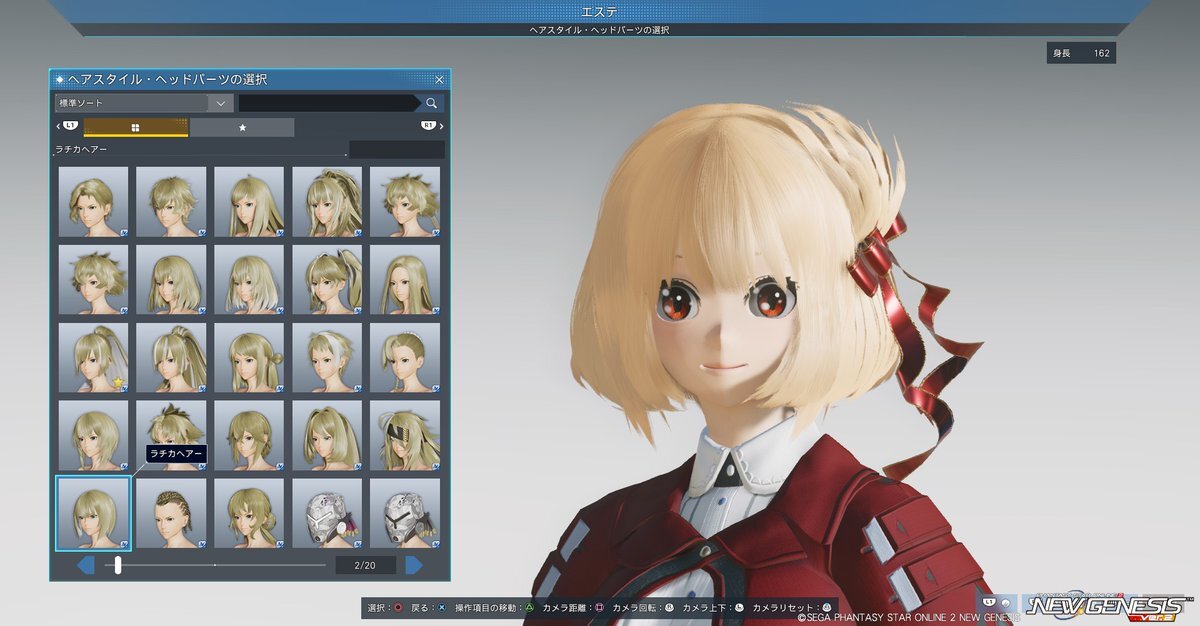1200x626 pixels.
Task: Select second-row shoulder-length bob, second thumbnail
Action: click(171, 280)
